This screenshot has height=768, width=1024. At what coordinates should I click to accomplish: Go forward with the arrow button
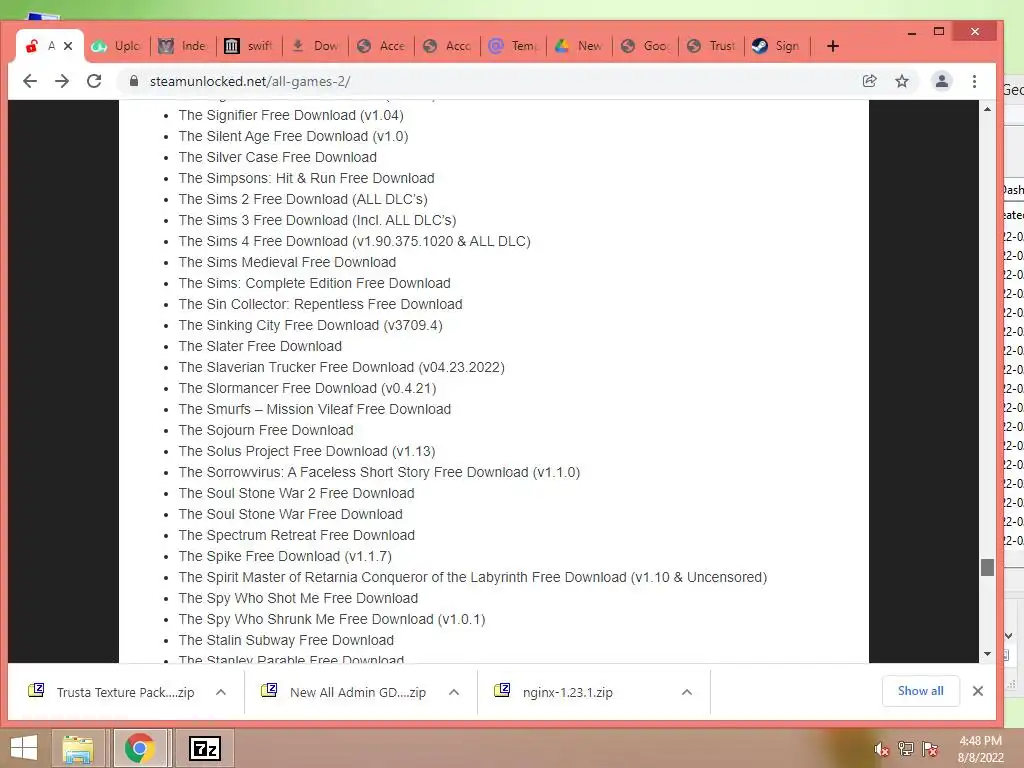pyautogui.click(x=62, y=81)
